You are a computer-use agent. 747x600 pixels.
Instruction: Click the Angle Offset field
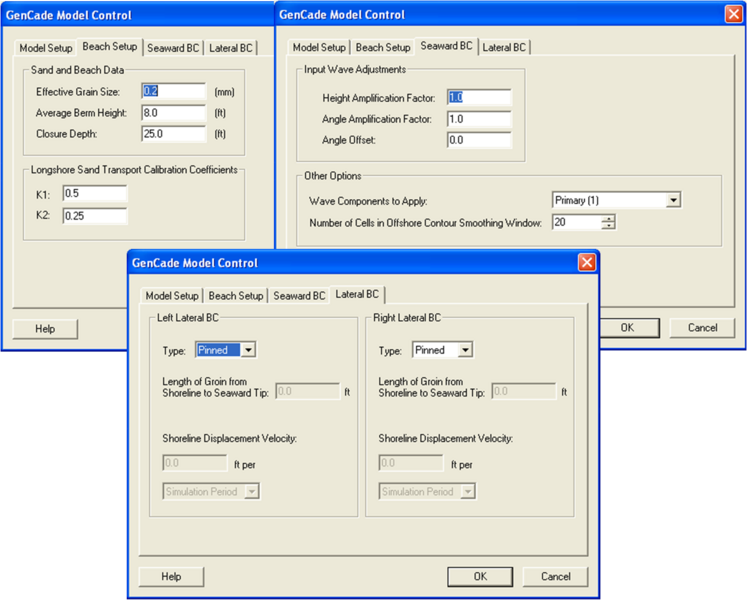point(479,140)
